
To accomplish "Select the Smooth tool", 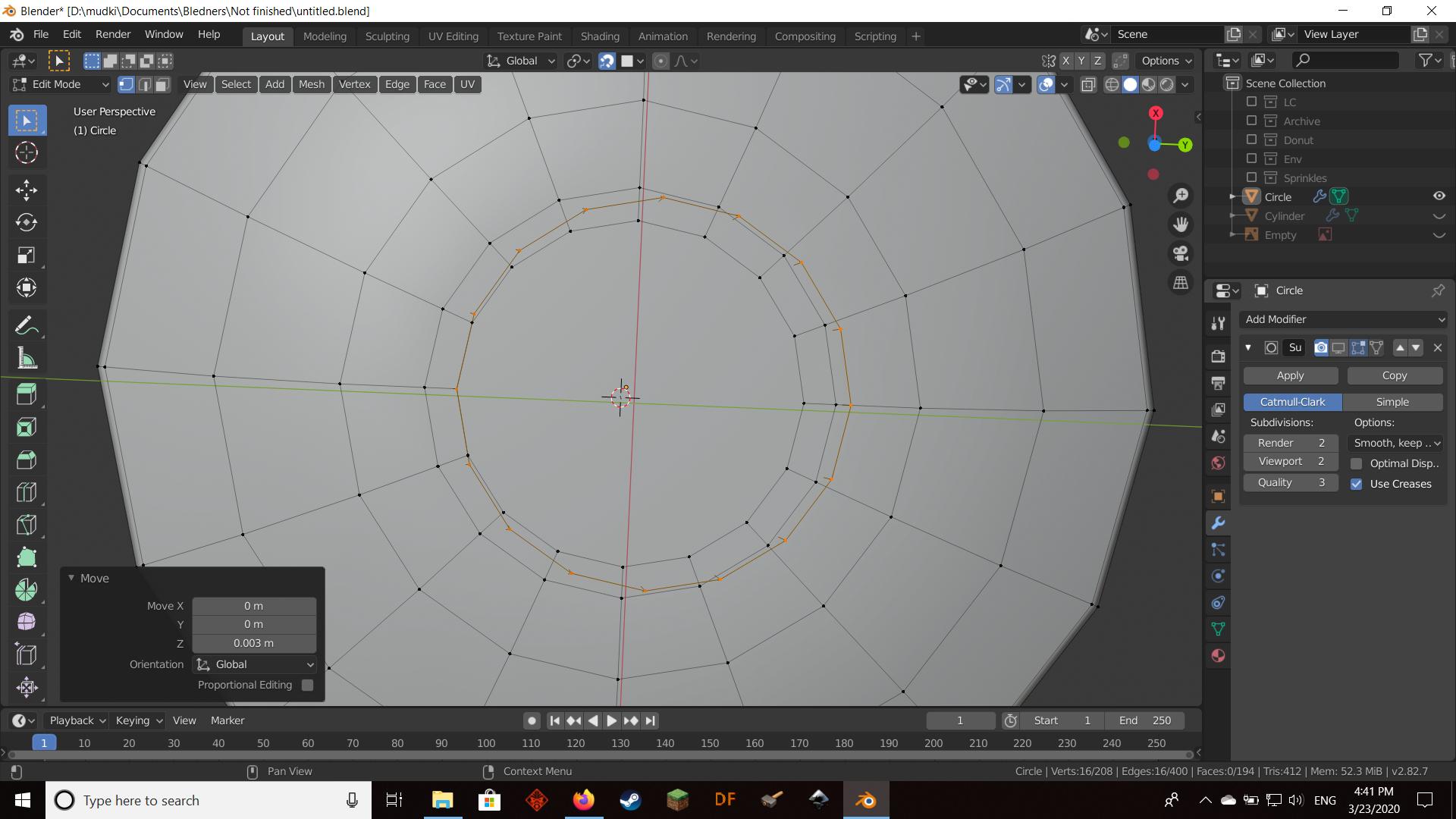I will 27,623.
